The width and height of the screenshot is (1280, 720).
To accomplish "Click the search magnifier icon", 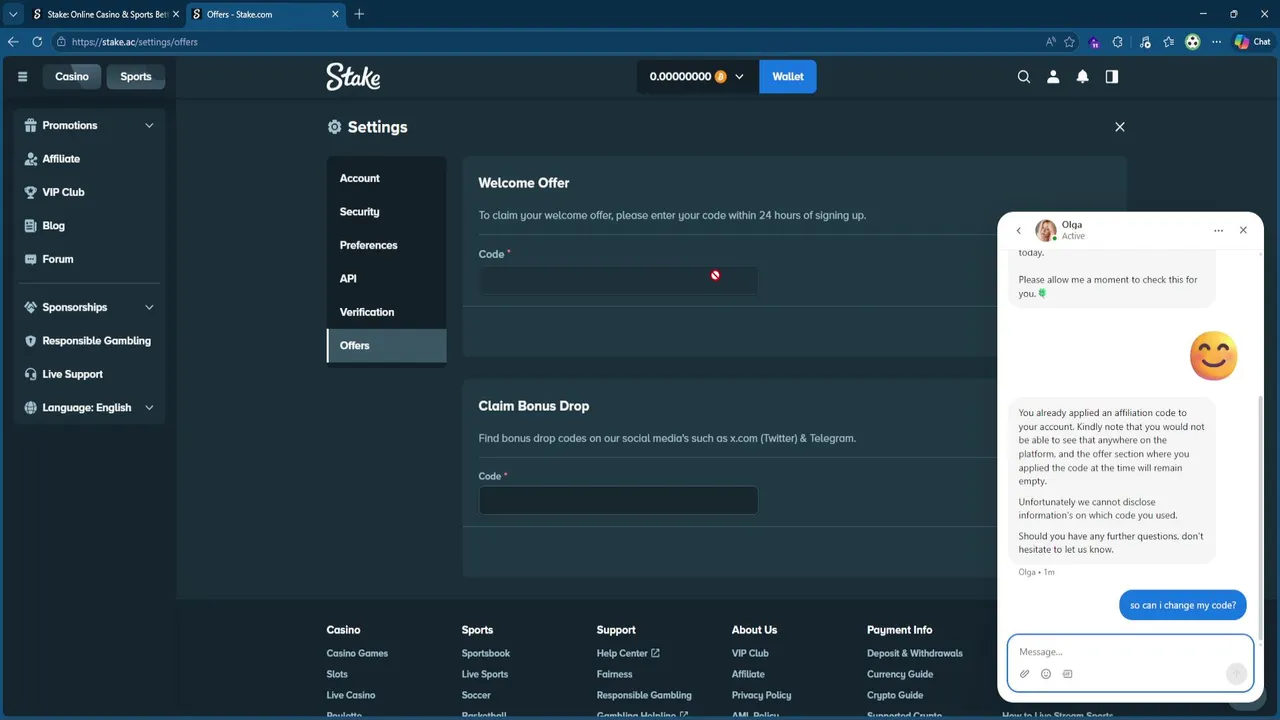I will 1024,77.
